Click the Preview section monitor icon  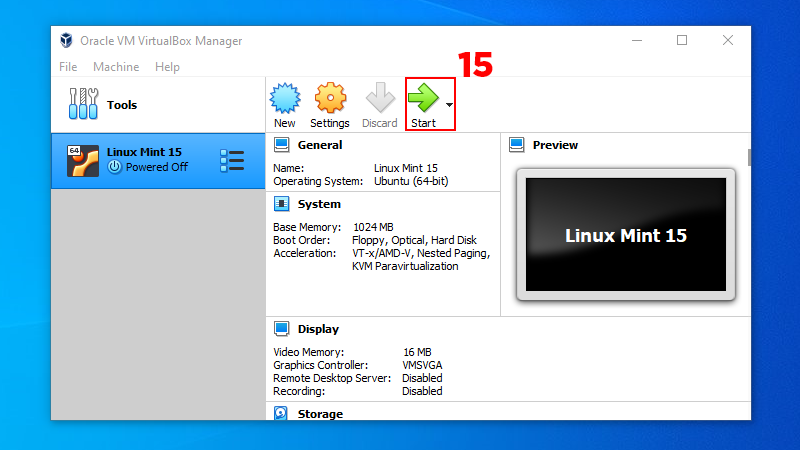coord(517,145)
